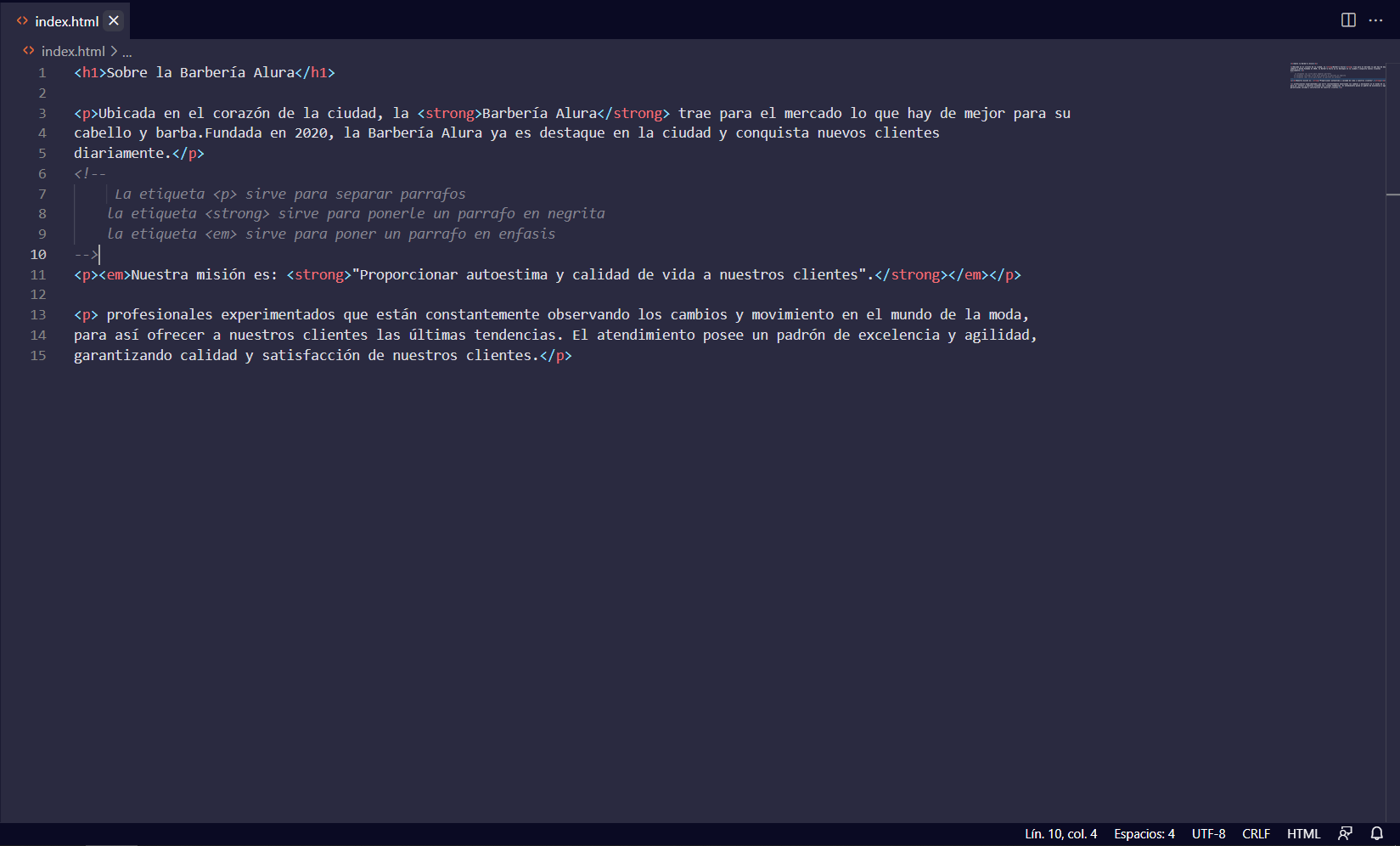Click comment 'sirve para separar parrafos'
The image size is (1400, 846).
pyautogui.click(x=356, y=195)
